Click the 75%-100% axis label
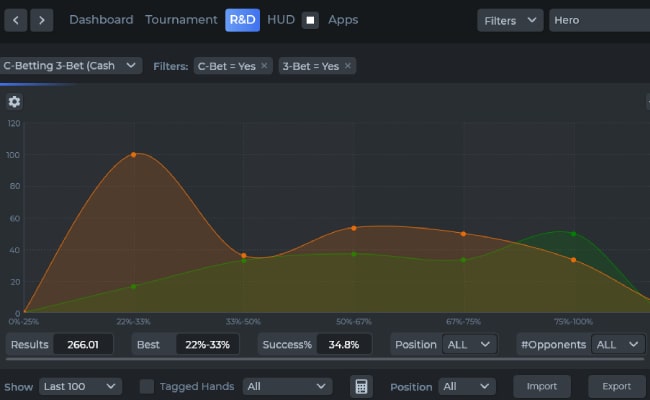Viewport: 650px width, 400px height. pos(573,321)
